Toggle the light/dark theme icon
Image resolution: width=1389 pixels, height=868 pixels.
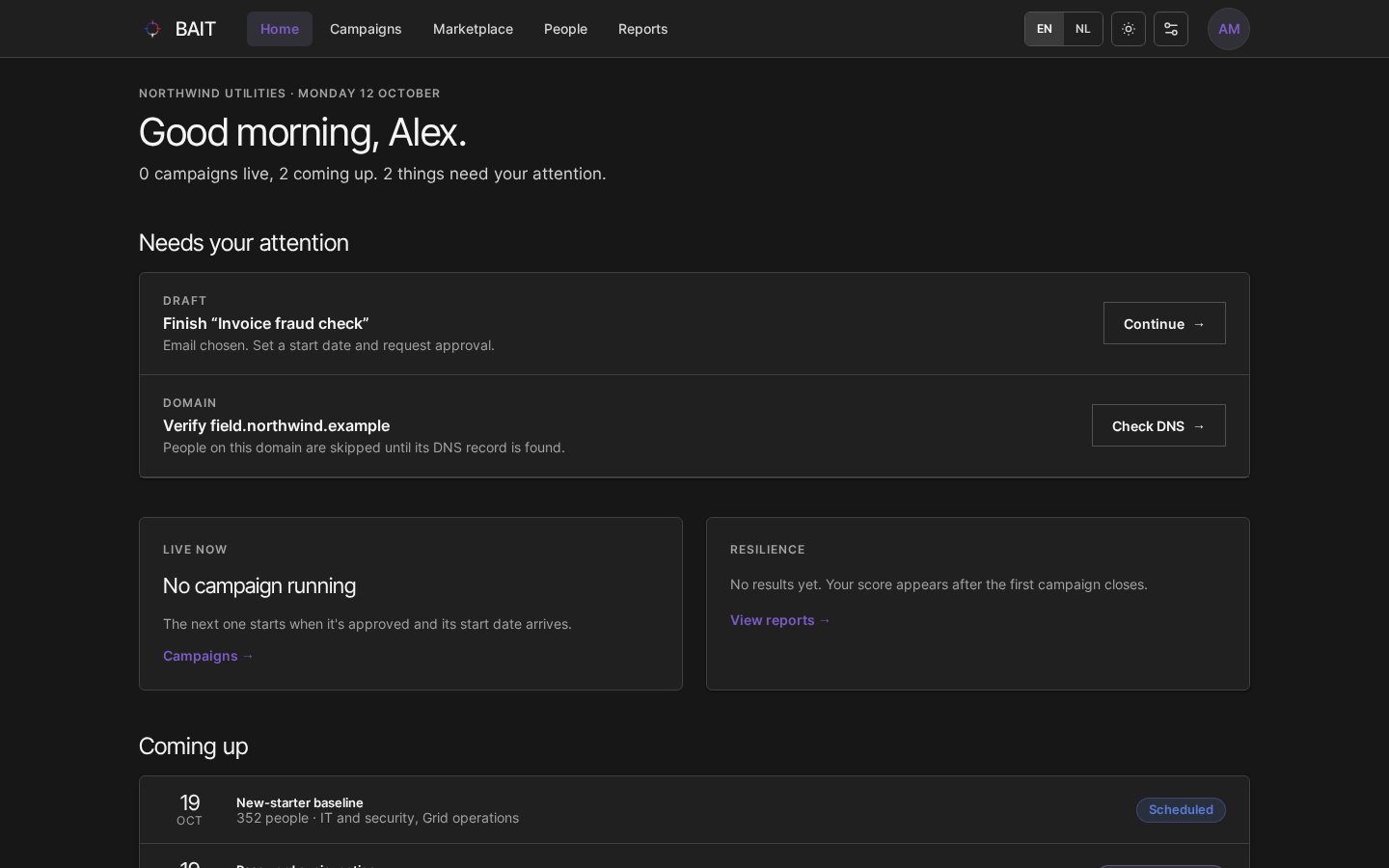pos(1129,29)
